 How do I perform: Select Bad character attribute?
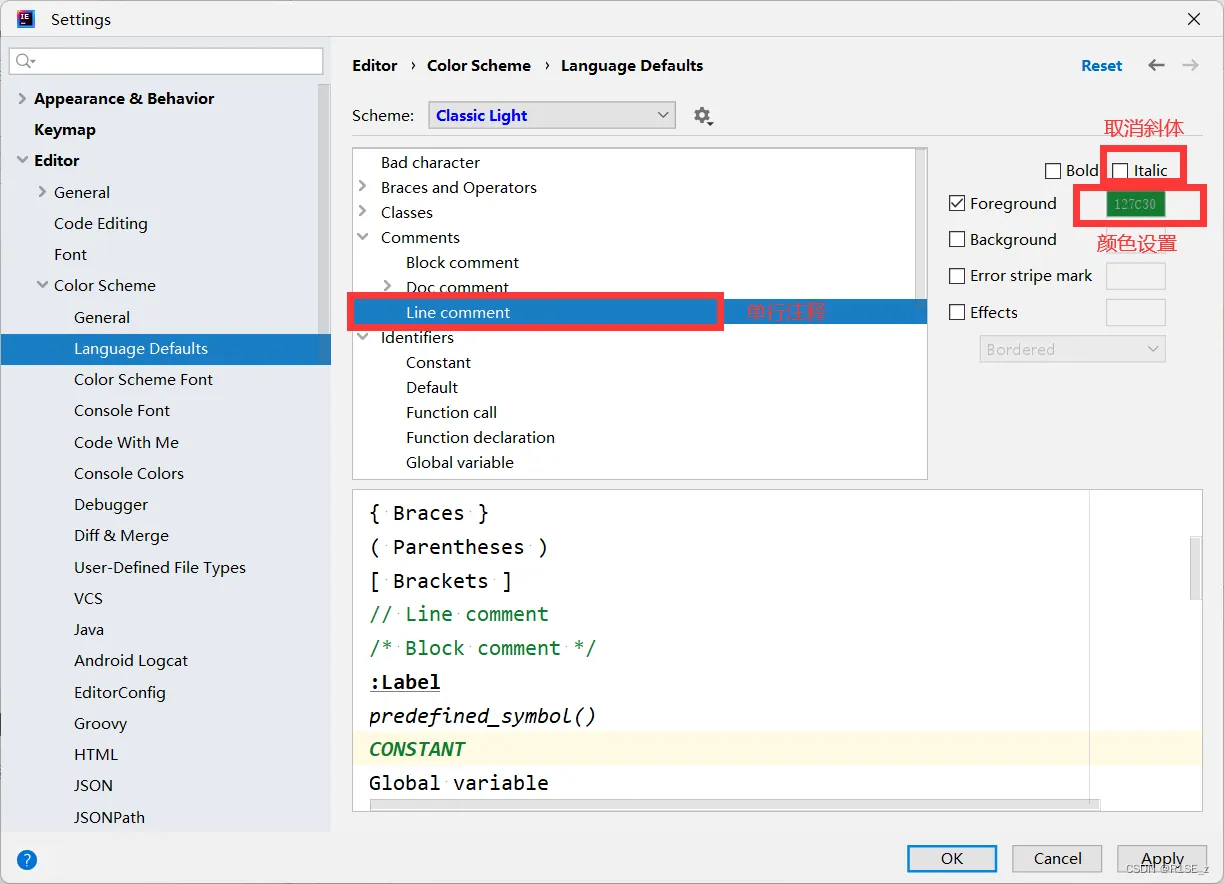[430, 162]
